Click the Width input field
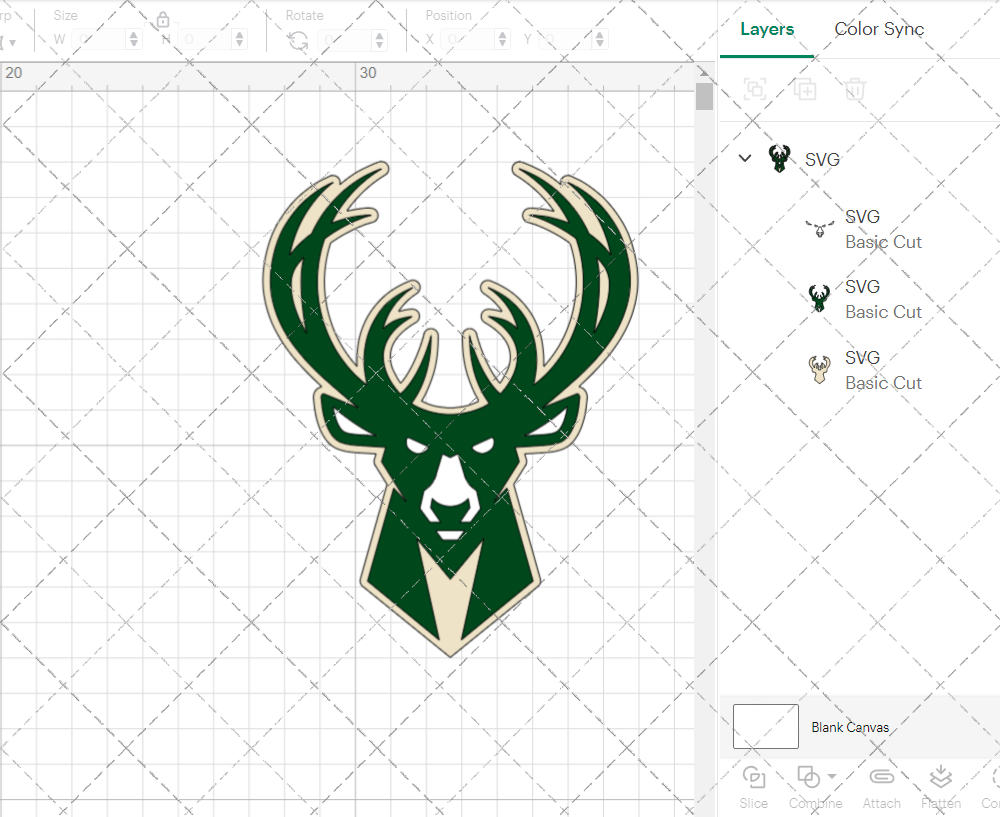Viewport: 1000px width, 817px height. point(99,40)
